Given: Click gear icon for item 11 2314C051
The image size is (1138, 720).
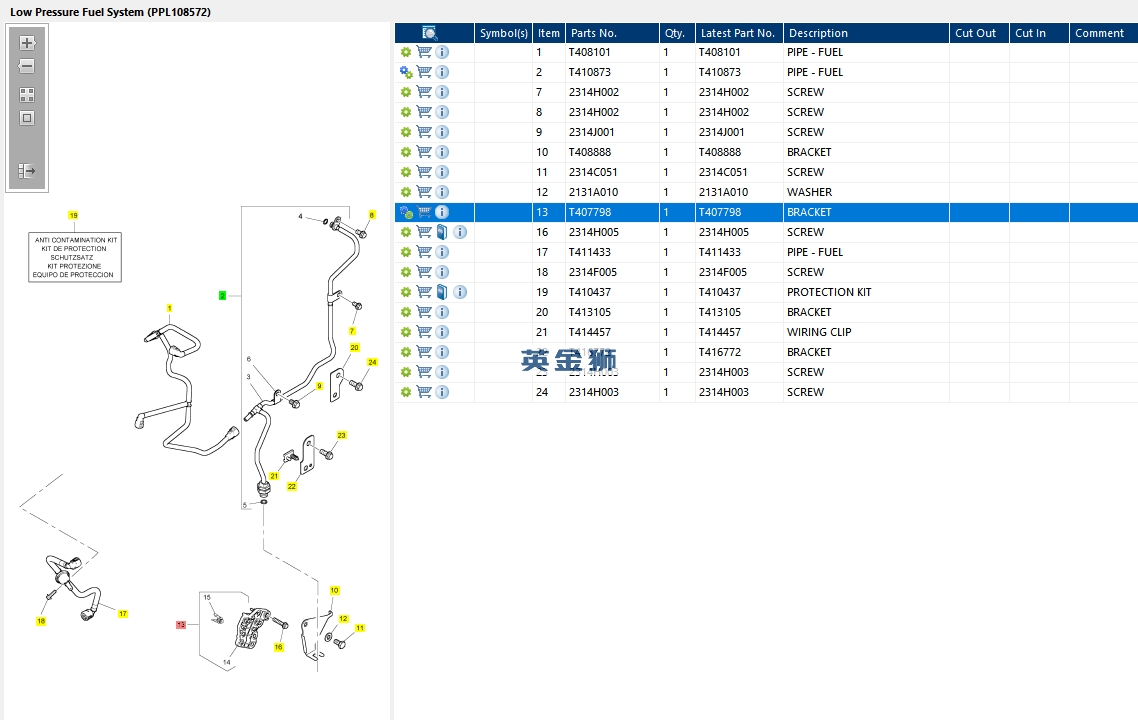Looking at the screenshot, I should tap(406, 172).
